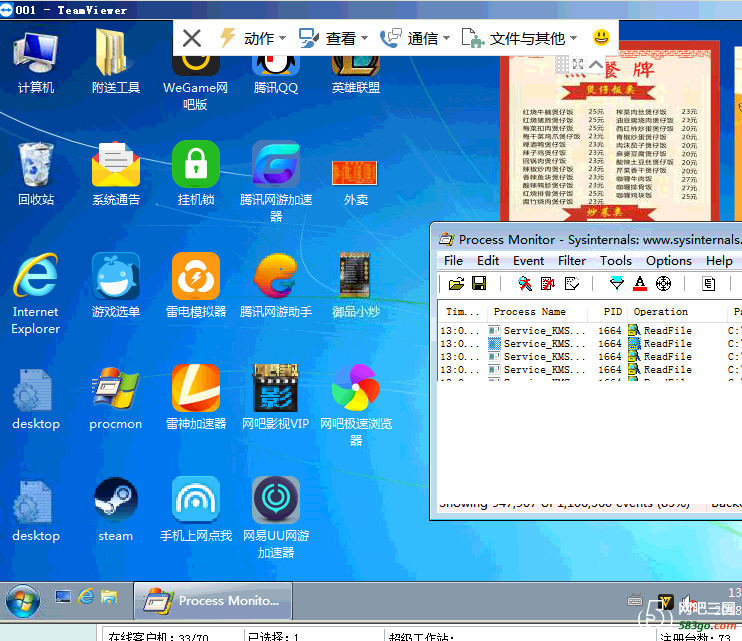This screenshot has height=641, width=742.
Task: Open the 雷神加速器 icon
Action: (x=196, y=397)
